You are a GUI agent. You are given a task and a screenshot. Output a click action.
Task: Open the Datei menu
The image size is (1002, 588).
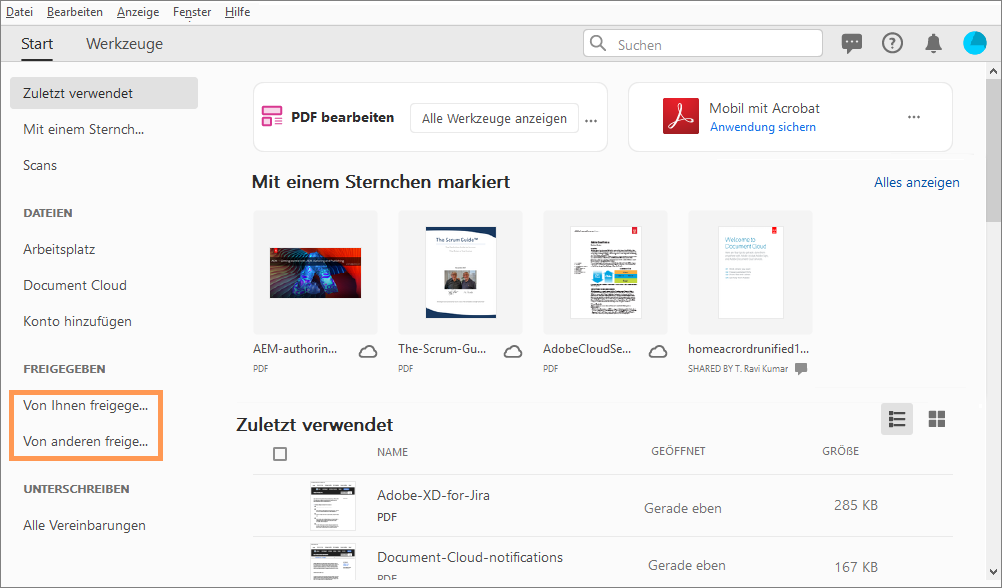(x=20, y=12)
